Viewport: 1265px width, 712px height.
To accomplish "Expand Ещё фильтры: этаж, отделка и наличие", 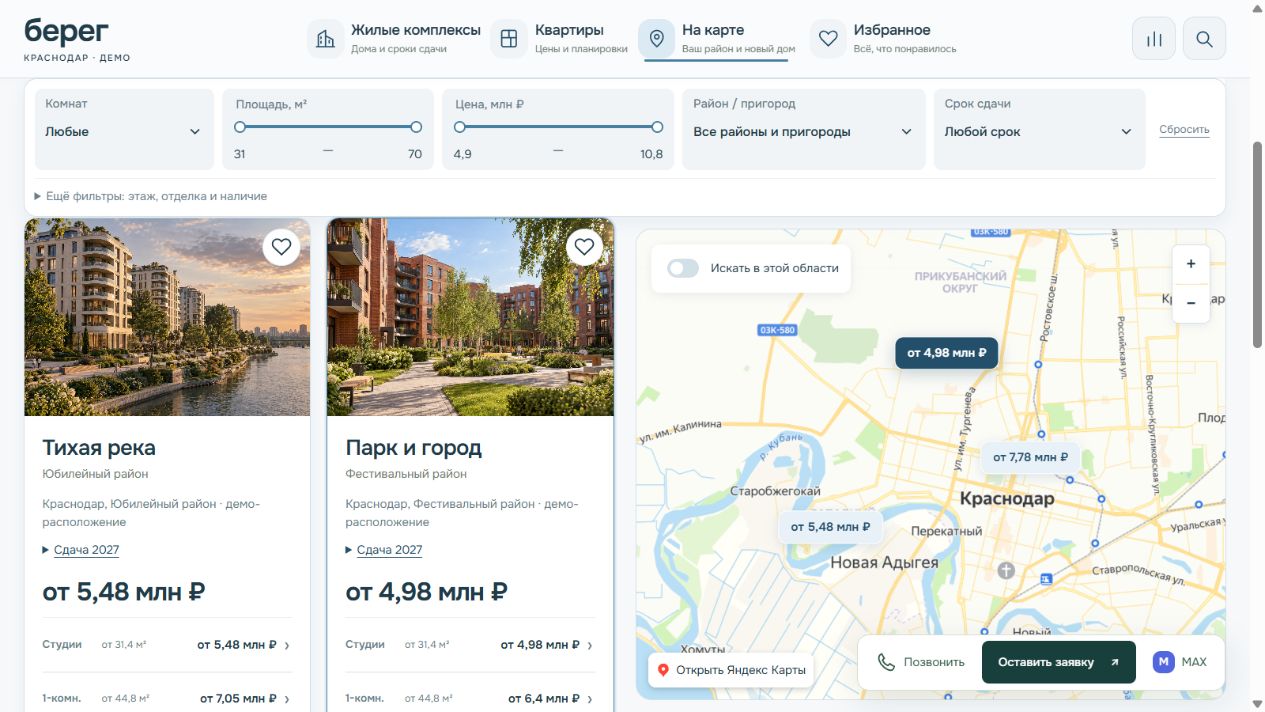I will point(151,196).
